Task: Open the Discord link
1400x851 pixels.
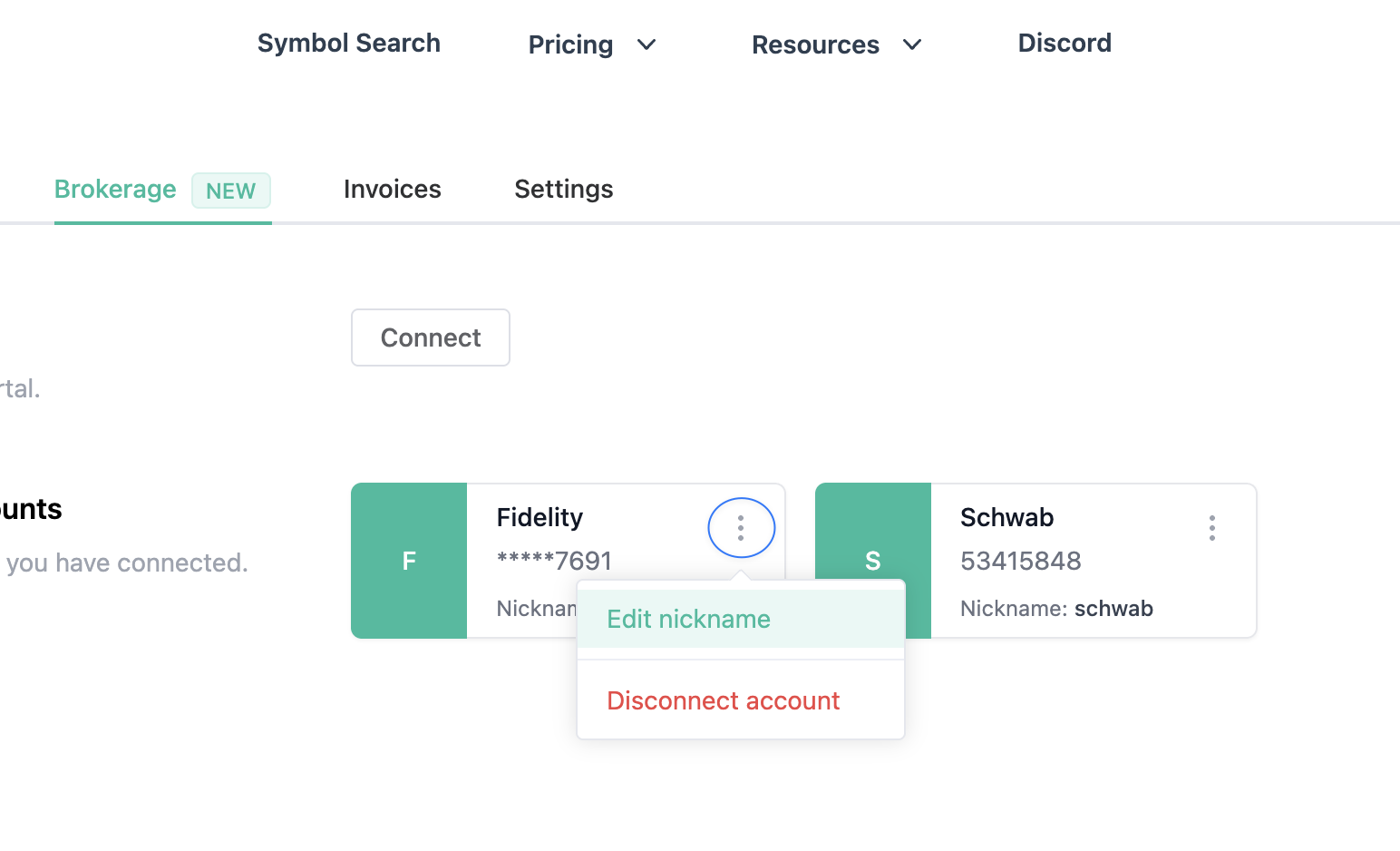Action: pos(1065,43)
